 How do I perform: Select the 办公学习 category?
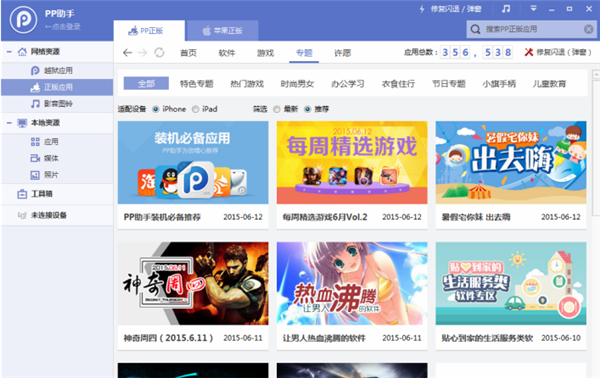click(x=348, y=84)
